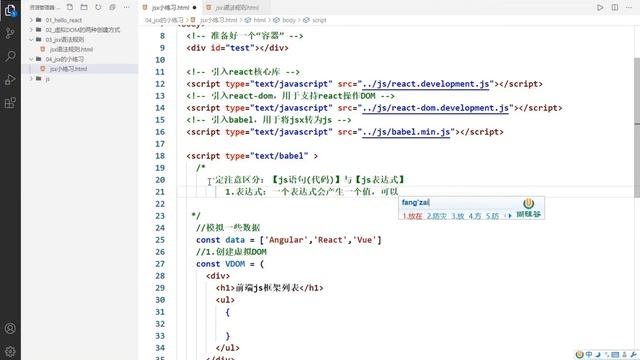Click "text/babel" on line 18
The width and height of the screenshot is (640, 360).
tap(279, 156)
